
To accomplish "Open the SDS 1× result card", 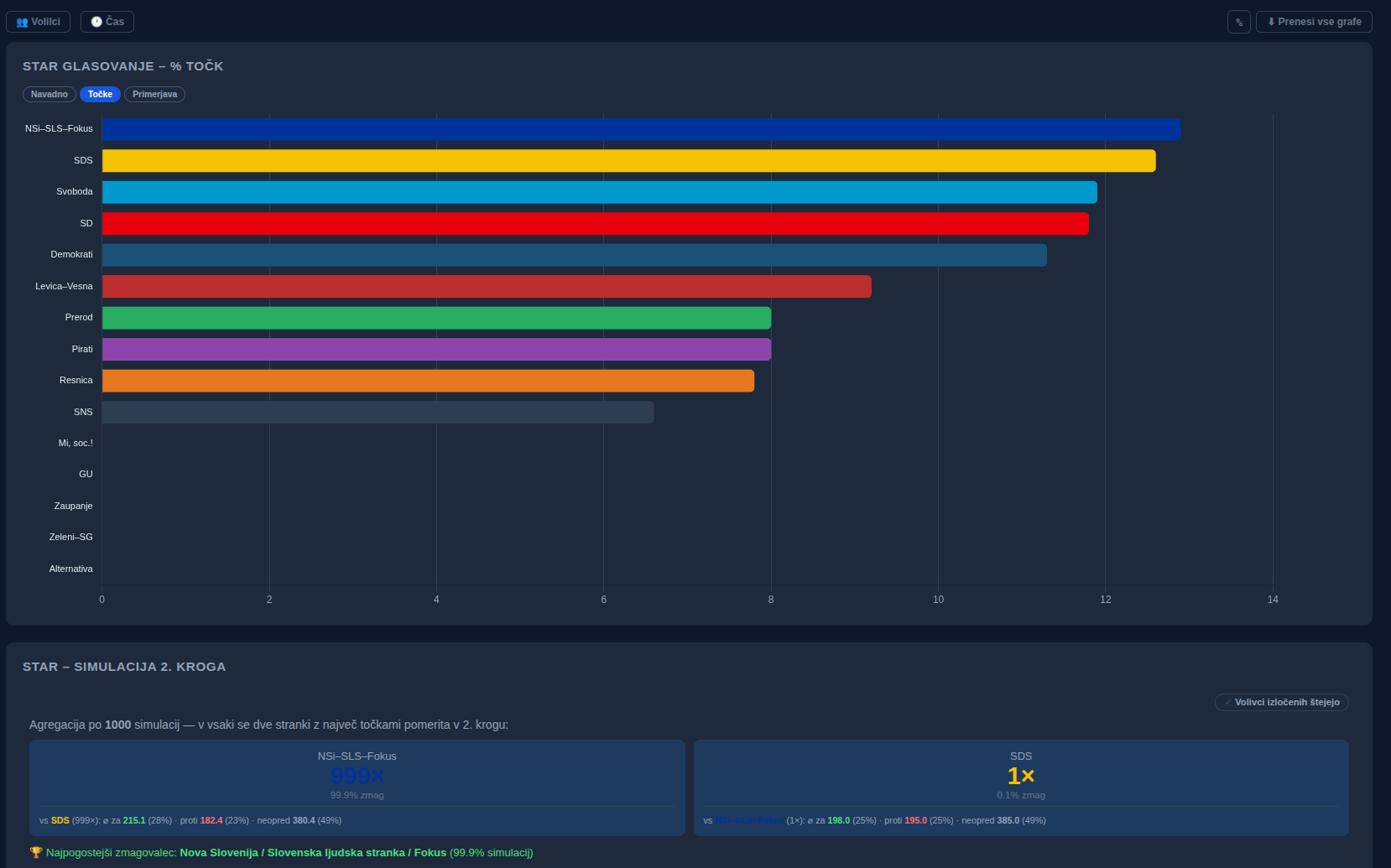I will pyautogui.click(x=1021, y=787).
